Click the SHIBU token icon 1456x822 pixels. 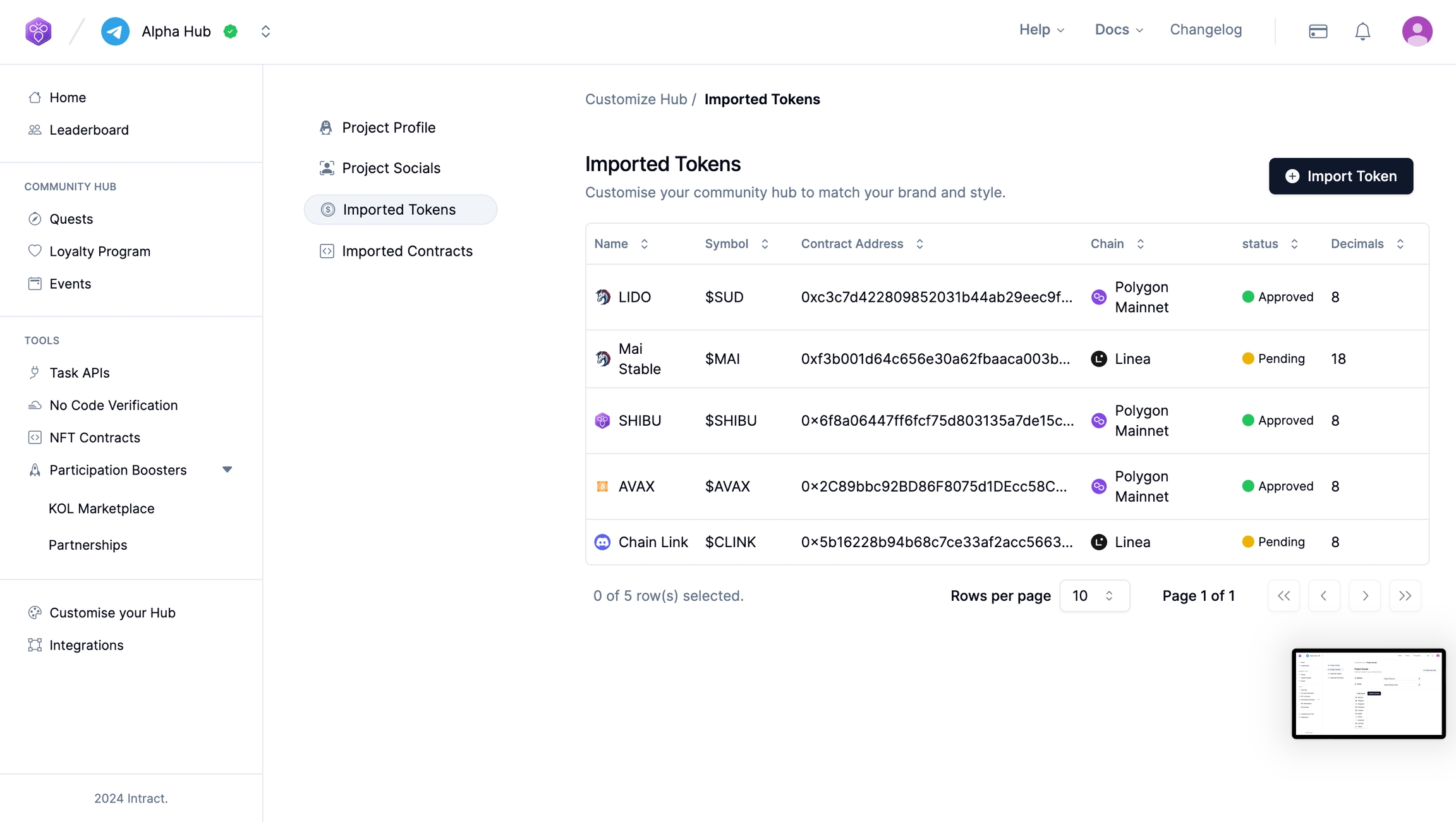coord(602,421)
